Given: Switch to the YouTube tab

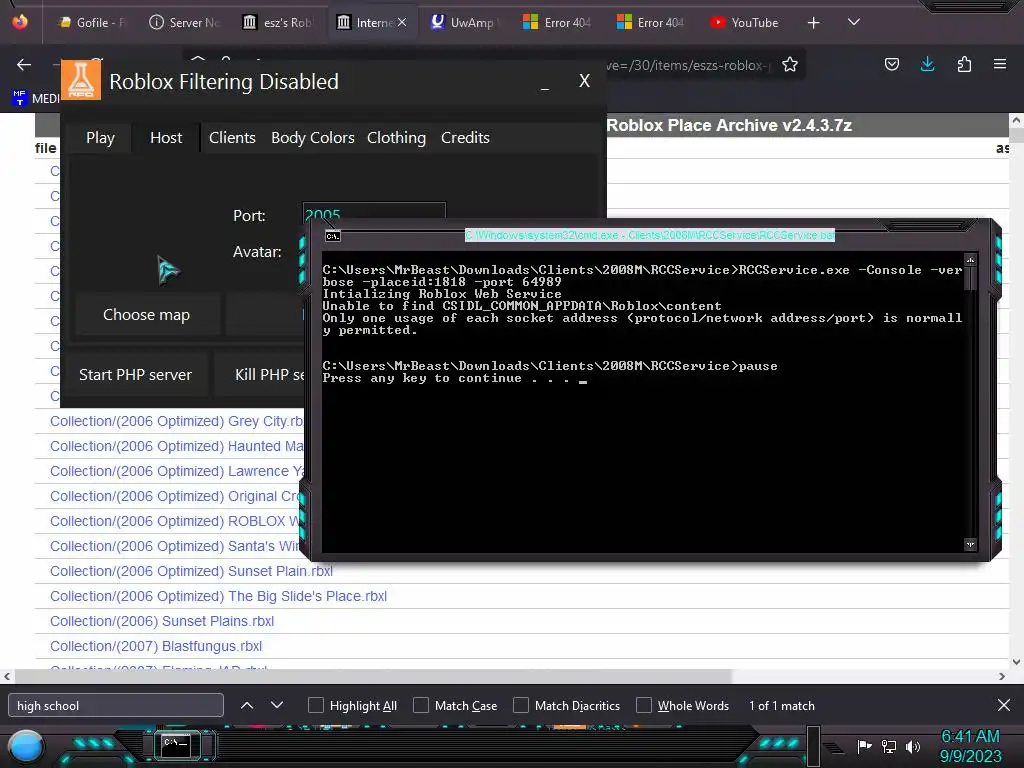Looking at the screenshot, I should 746,23.
